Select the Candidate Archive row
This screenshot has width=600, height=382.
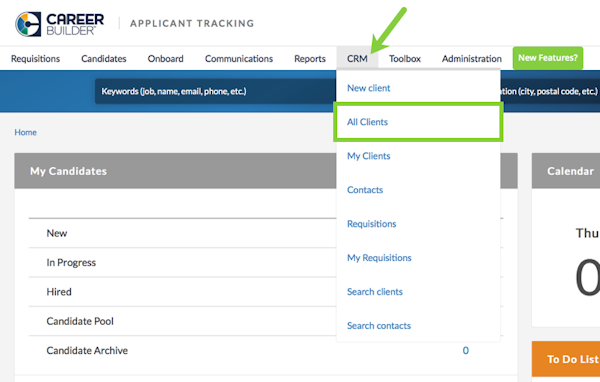pos(266,350)
